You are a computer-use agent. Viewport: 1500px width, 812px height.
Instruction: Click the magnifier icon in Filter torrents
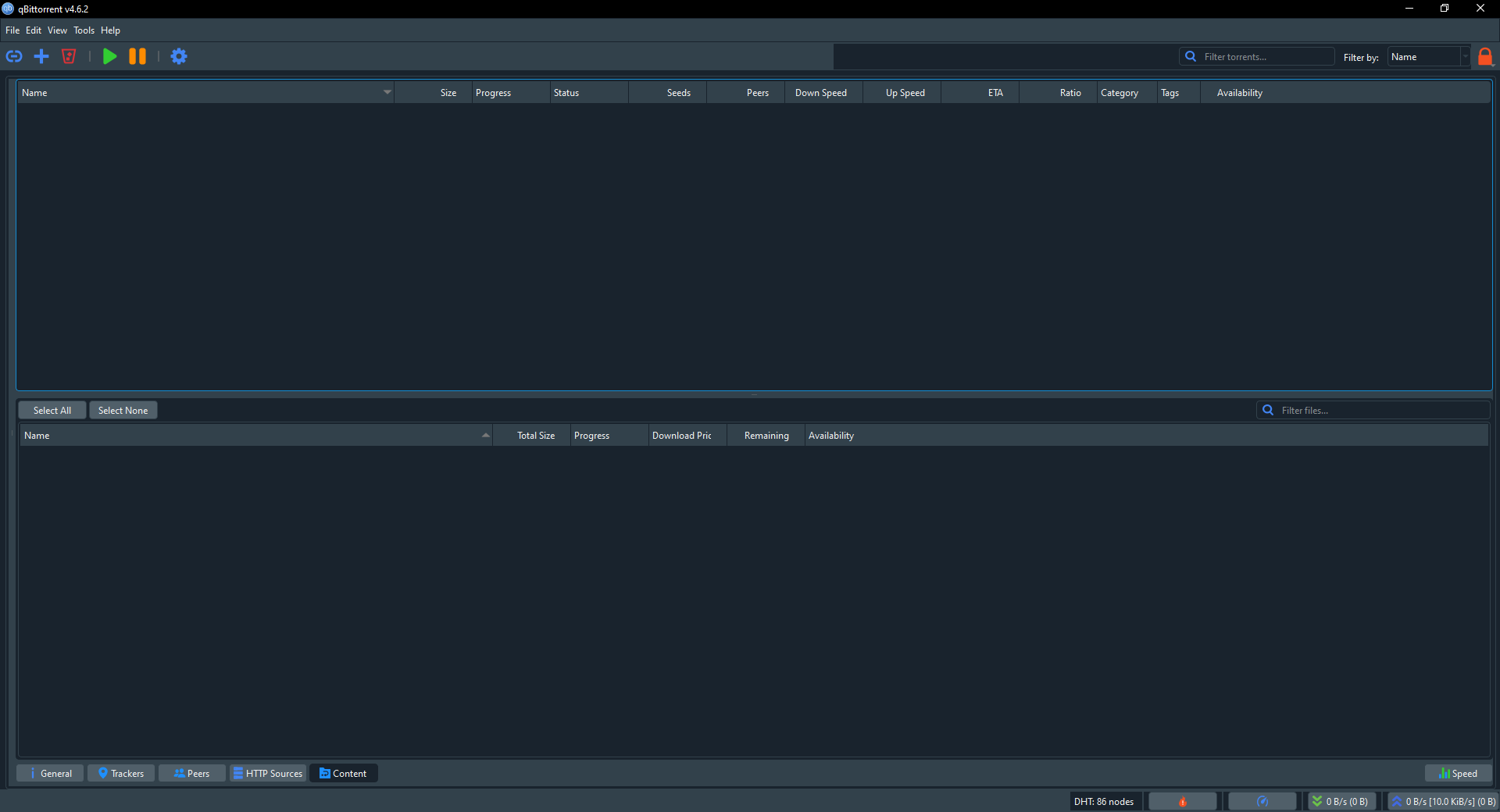pos(1191,56)
